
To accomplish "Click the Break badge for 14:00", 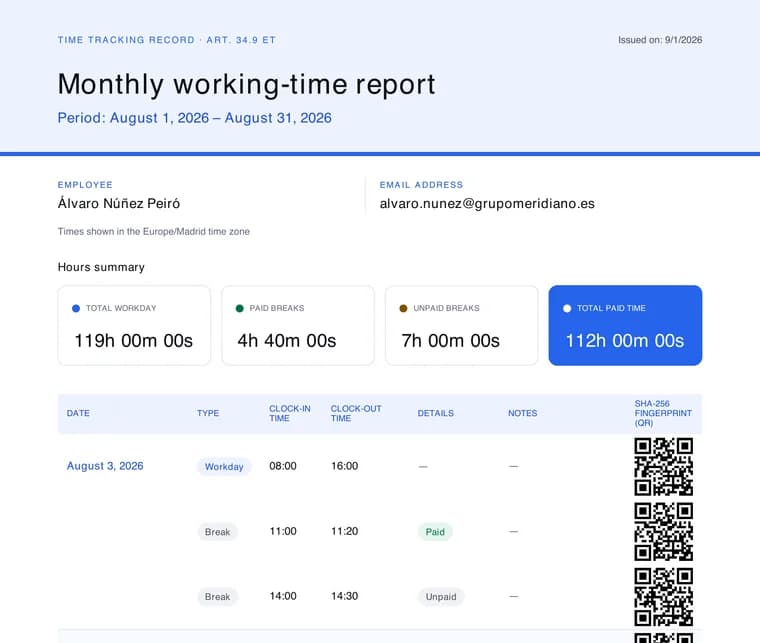I will pos(218,596).
